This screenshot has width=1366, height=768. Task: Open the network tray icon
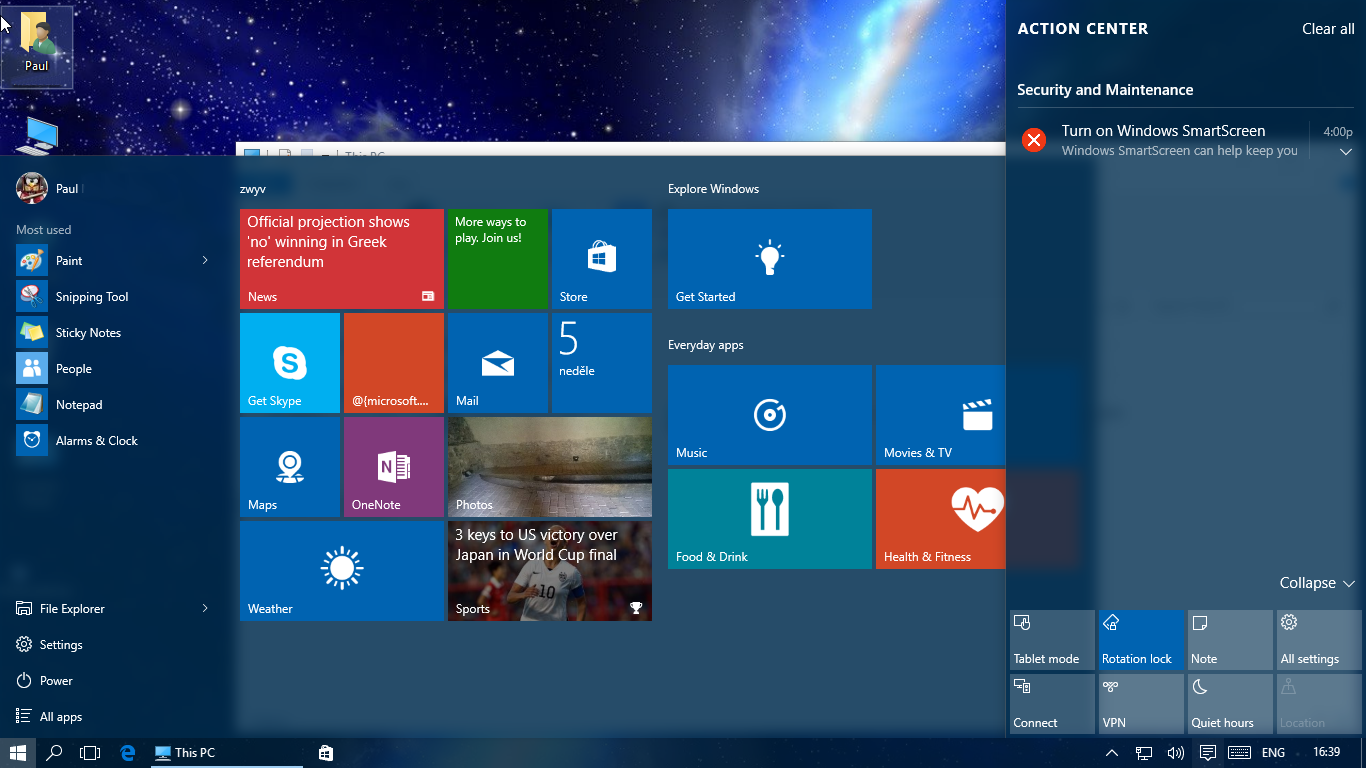[x=1144, y=753]
